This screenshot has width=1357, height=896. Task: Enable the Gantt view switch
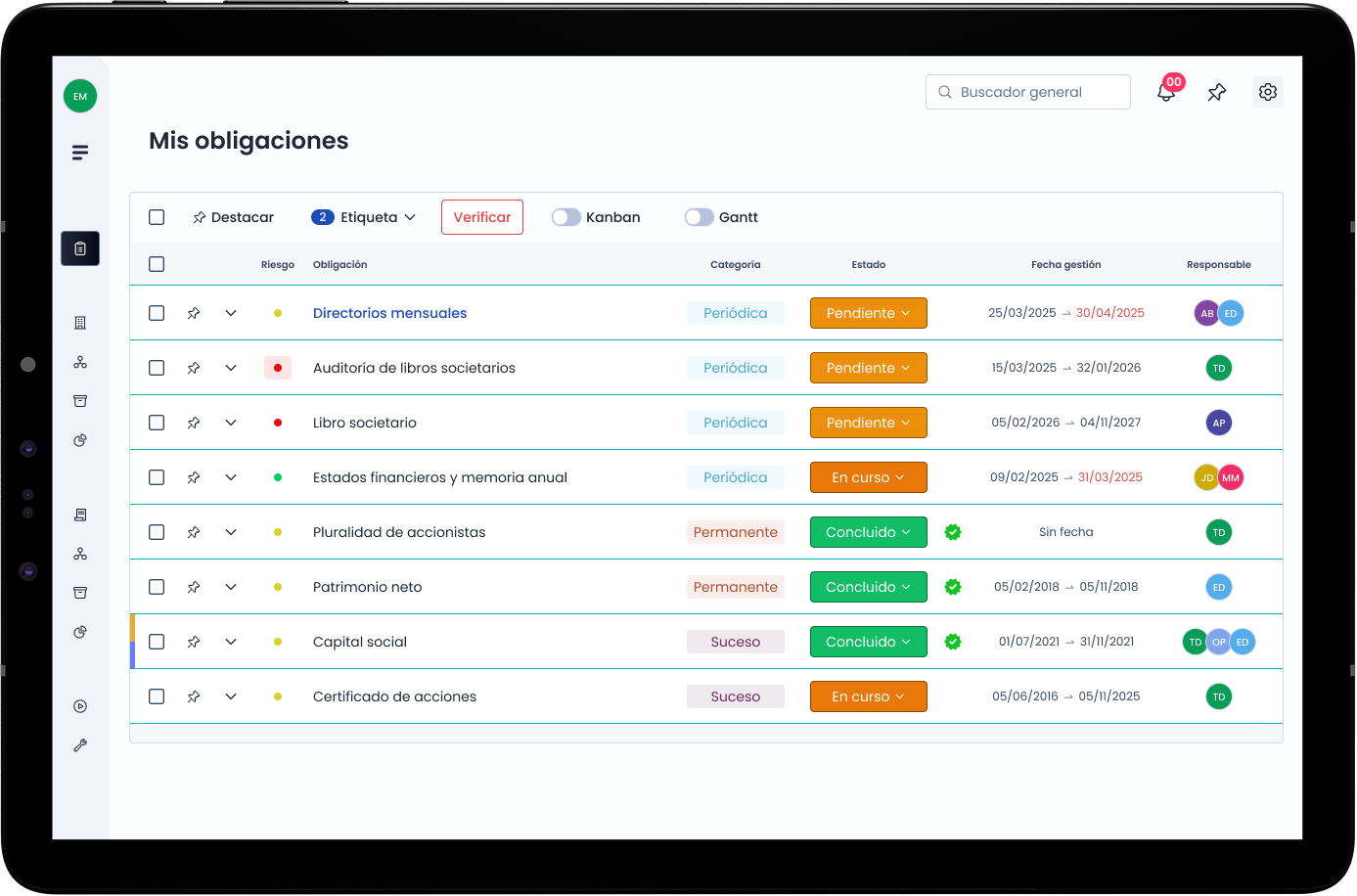pyautogui.click(x=699, y=217)
